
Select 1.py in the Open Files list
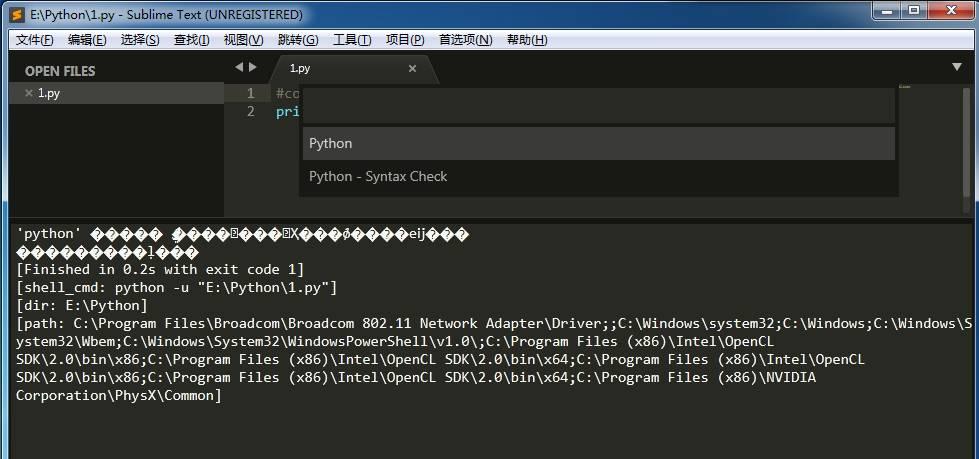117,93
